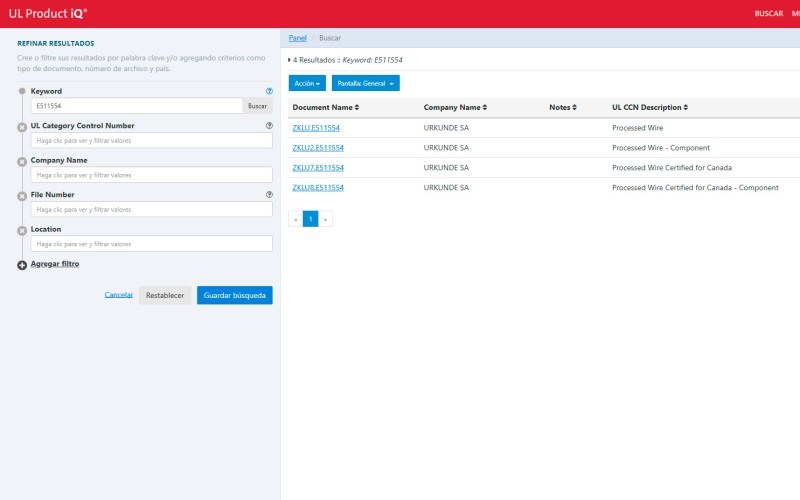Click the Guardar búsqueda button

point(235,295)
